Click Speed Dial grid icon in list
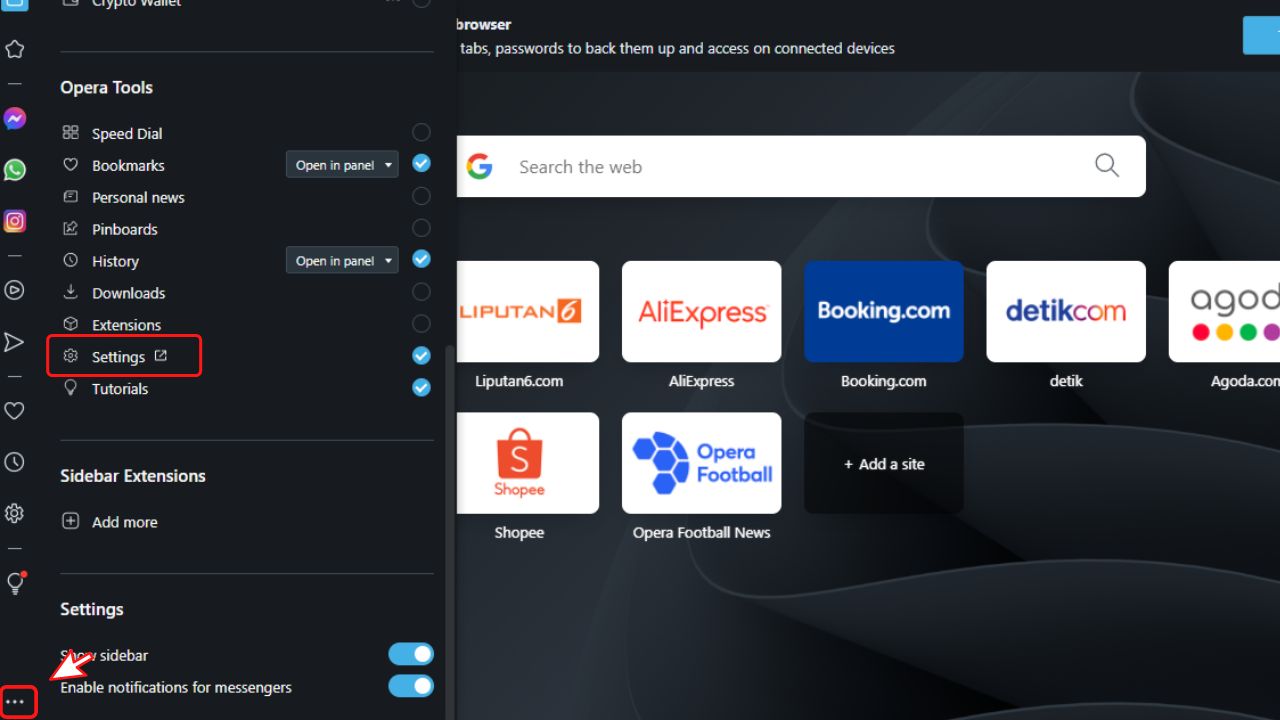Viewport: 1280px width, 720px height. [70, 133]
